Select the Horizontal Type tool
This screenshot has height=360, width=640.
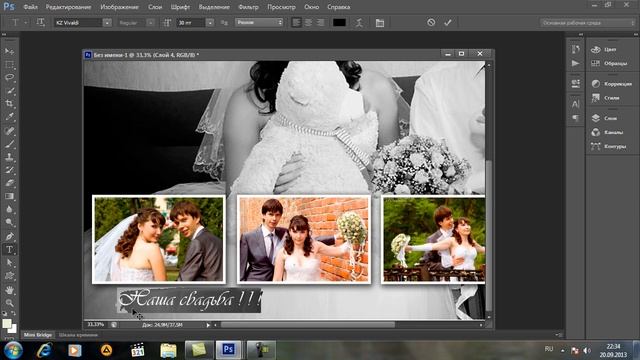coord(9,249)
